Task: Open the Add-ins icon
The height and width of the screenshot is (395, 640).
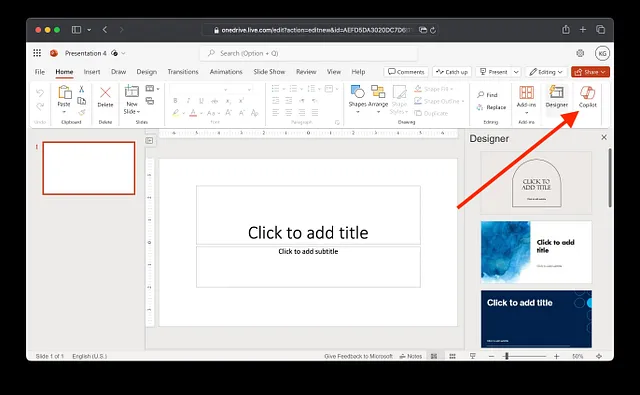Action: (x=526, y=93)
